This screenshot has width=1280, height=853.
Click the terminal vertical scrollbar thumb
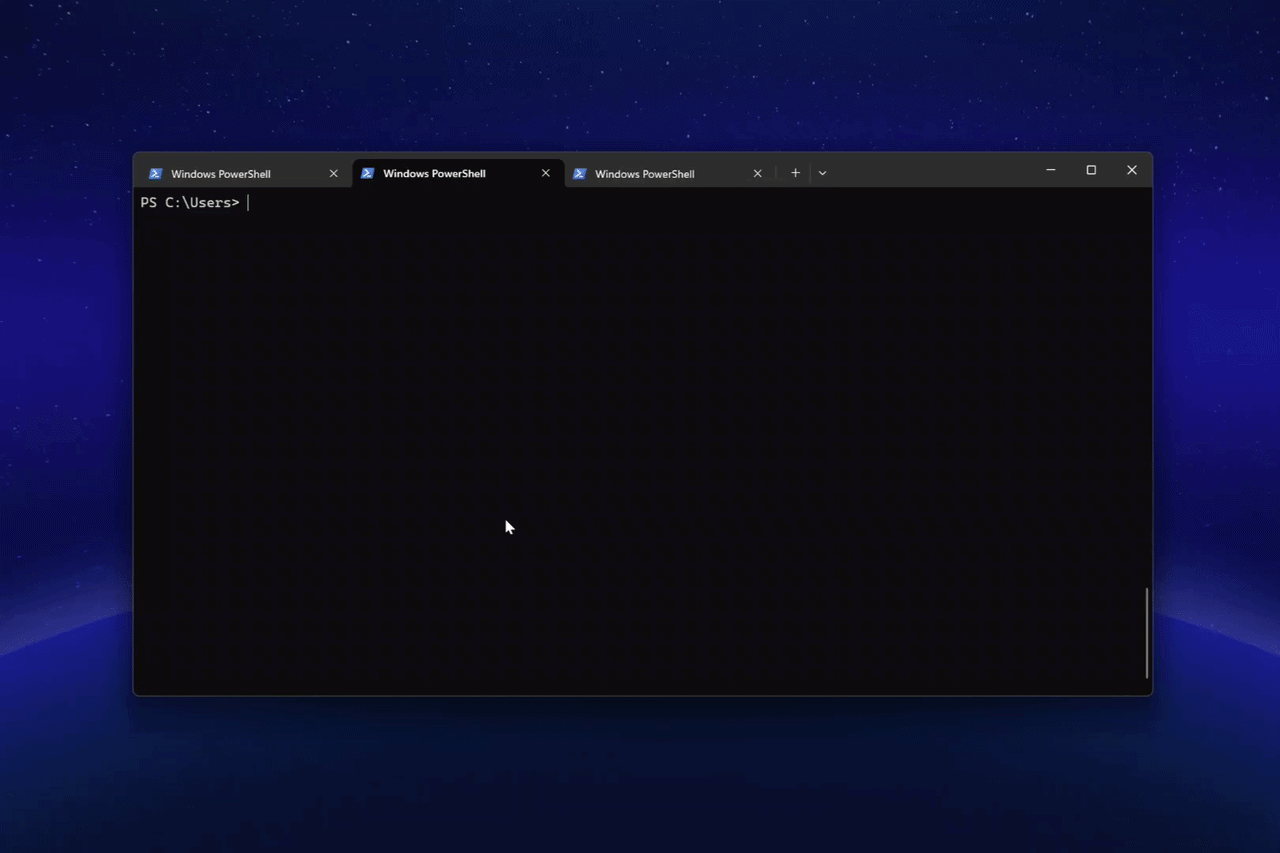click(1147, 633)
